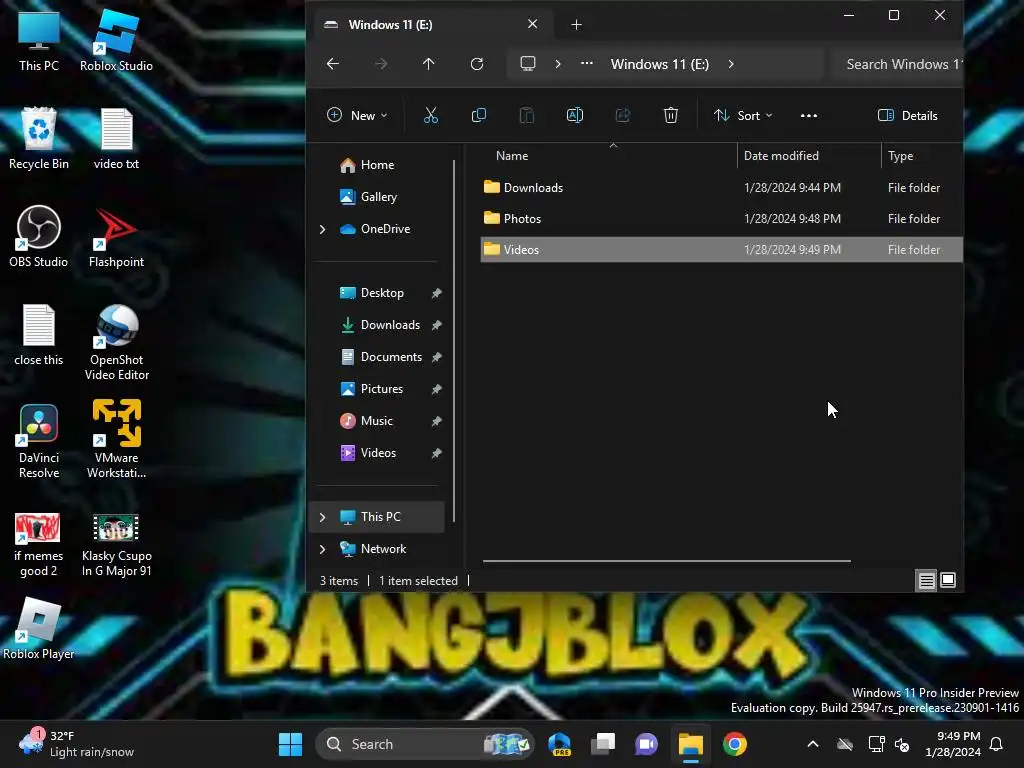Refresh the current folder view
The height and width of the screenshot is (768, 1024).
tap(477, 63)
